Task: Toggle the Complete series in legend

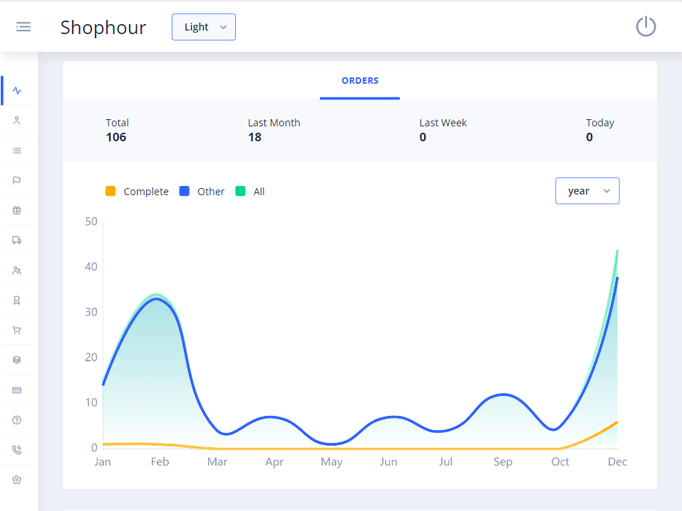Action: point(137,191)
